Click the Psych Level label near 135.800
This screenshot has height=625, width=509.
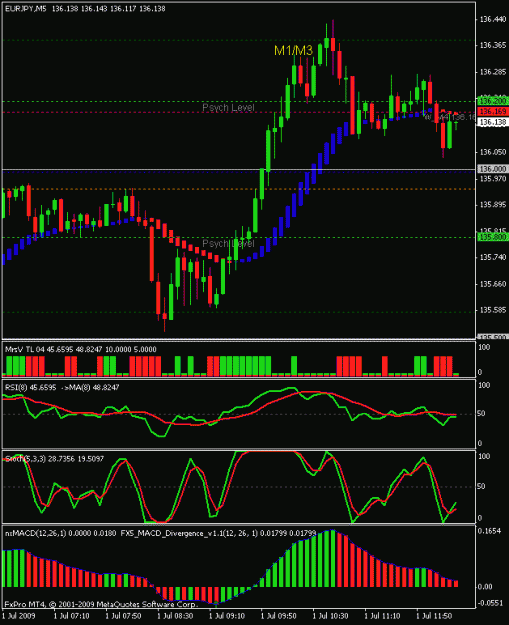(x=228, y=244)
